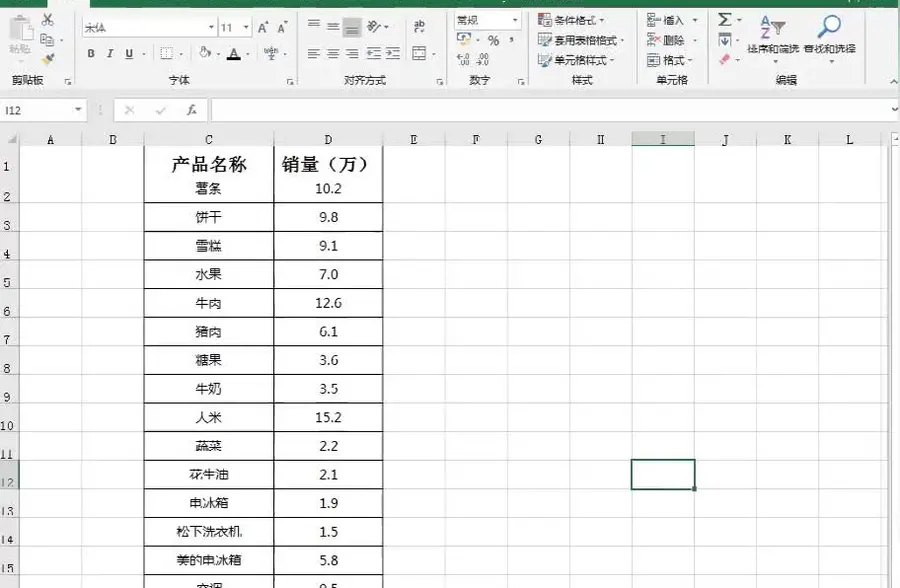Screen dimensions: 900x588
Task: Click the cell containing 松下洗衣机
Action: (209, 532)
